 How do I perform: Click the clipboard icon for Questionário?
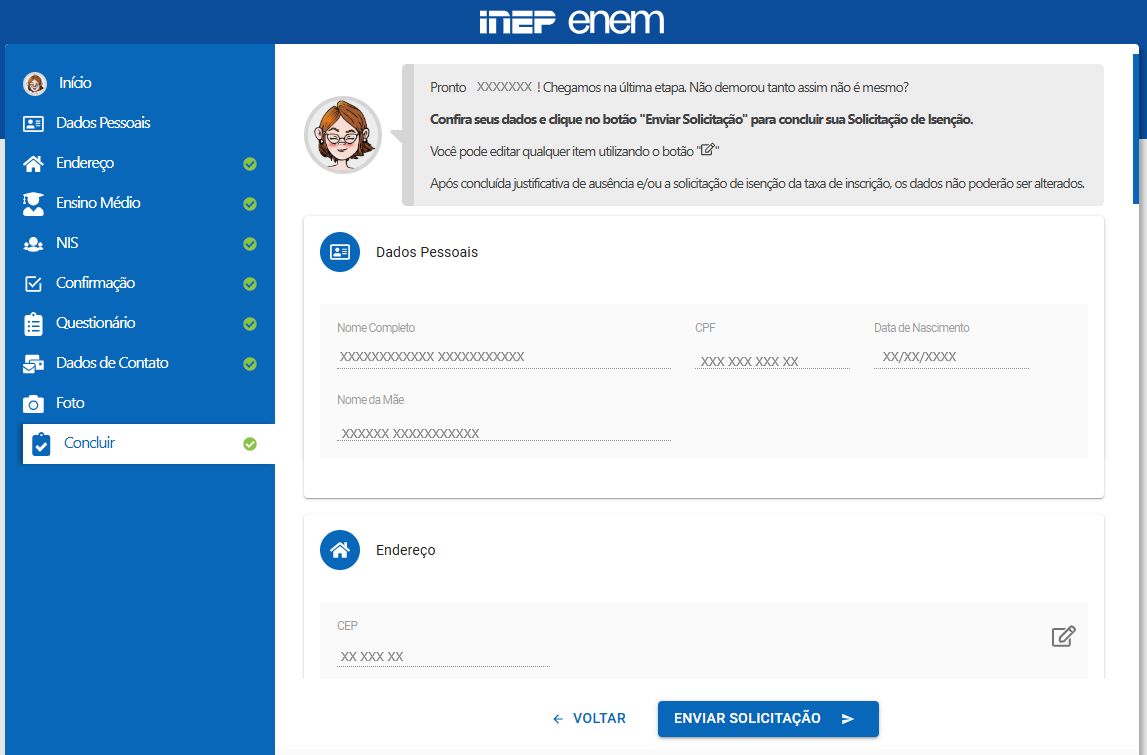[x=34, y=323]
